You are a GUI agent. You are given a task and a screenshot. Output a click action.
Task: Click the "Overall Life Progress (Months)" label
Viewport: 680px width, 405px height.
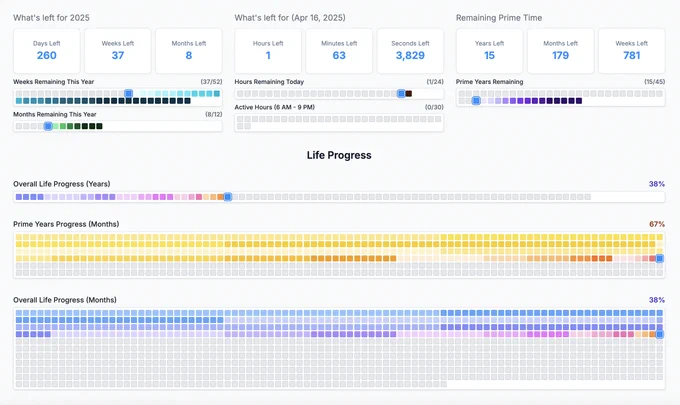(x=65, y=300)
